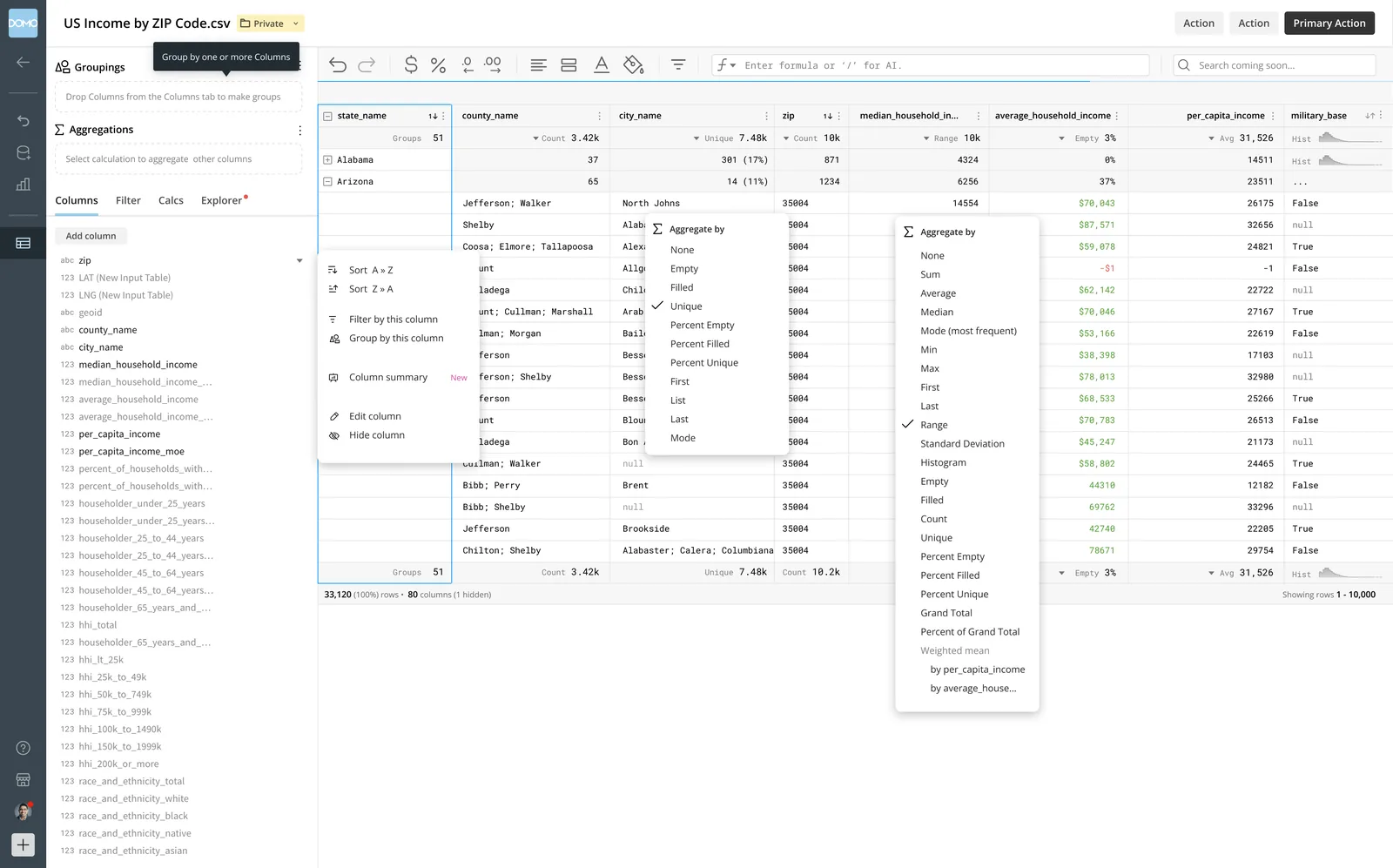The height and width of the screenshot is (868, 1393).
Task: Click the toolbar undo arrow
Action: (x=338, y=65)
